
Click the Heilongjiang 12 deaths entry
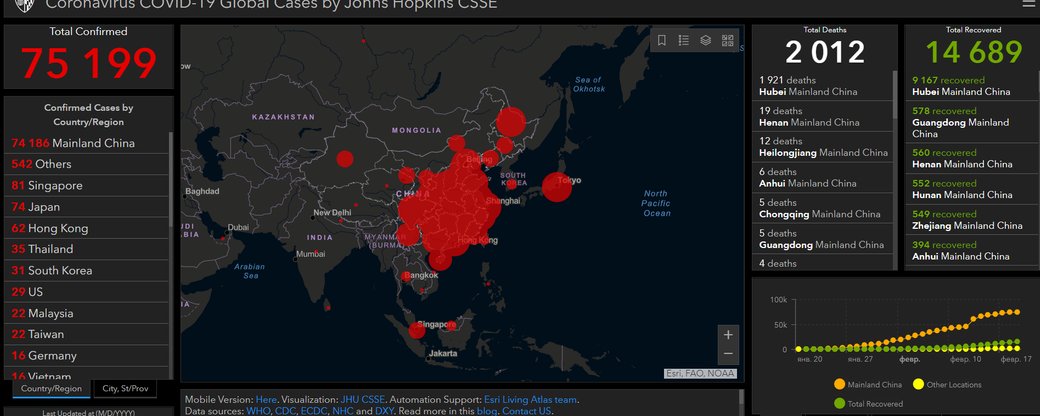tap(822, 147)
